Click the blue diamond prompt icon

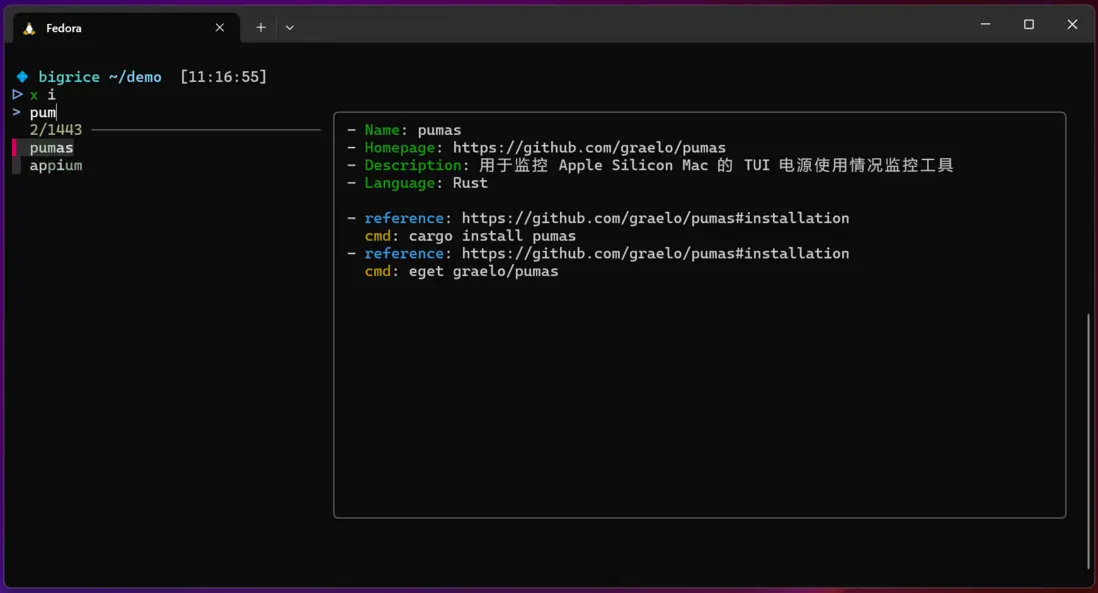[x=22, y=77]
